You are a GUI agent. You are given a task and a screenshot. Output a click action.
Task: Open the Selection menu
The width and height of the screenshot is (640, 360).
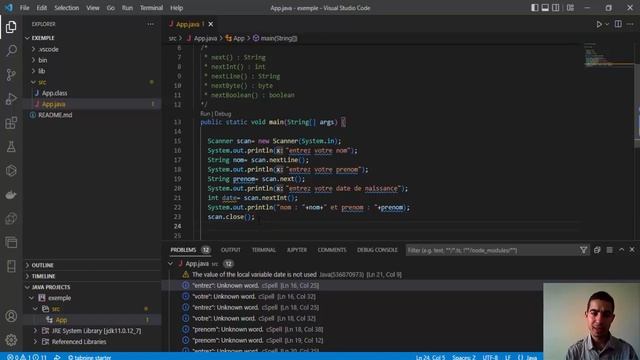click(67, 8)
